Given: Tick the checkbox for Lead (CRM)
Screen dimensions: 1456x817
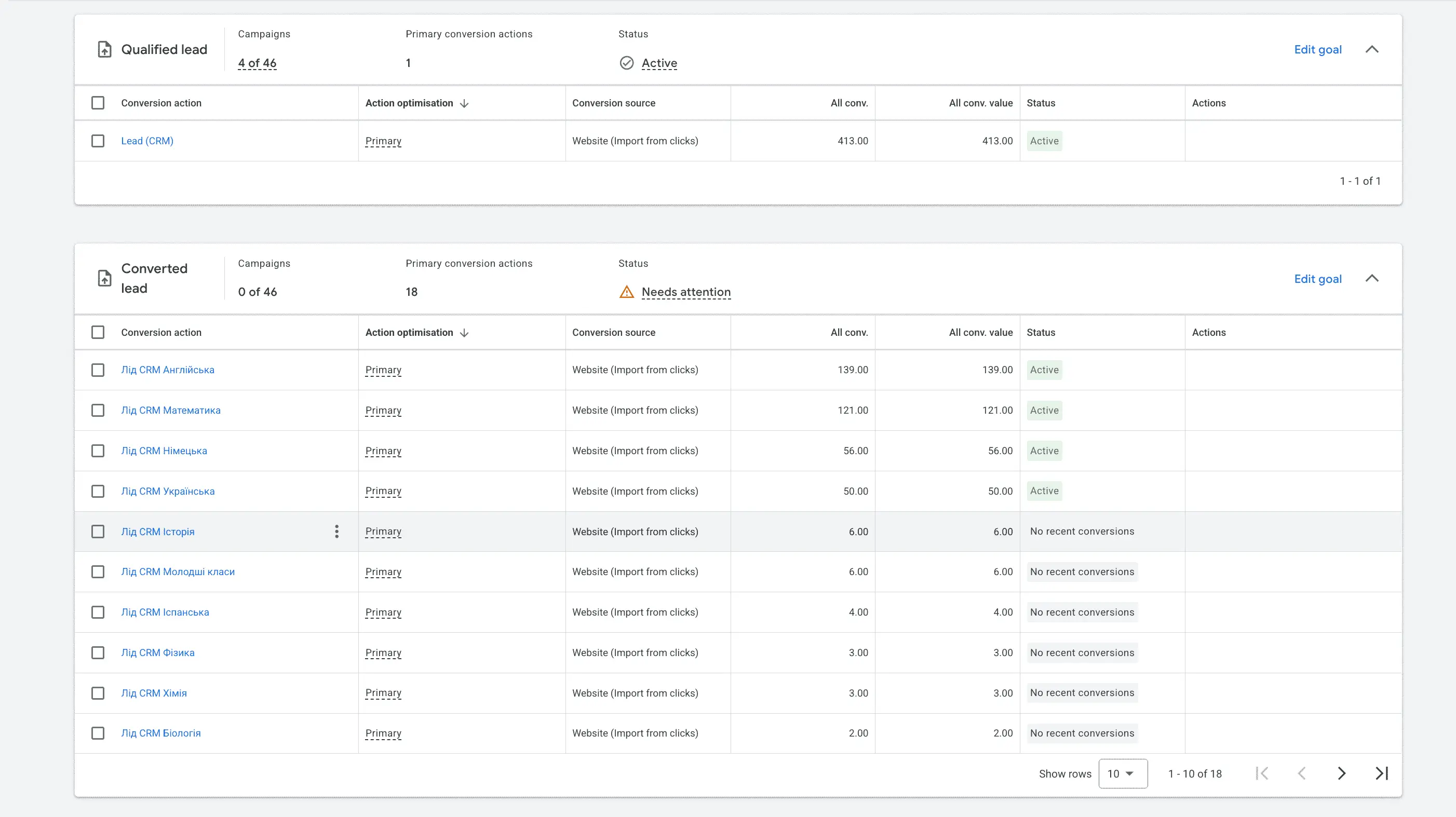Looking at the screenshot, I should coord(98,141).
